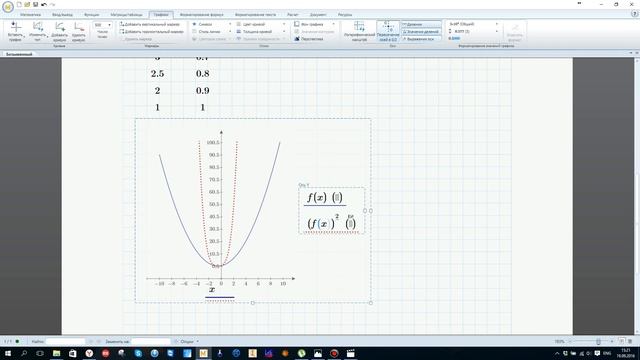
Task: Open the number format (Общий) dropdown
Action: (473, 24)
